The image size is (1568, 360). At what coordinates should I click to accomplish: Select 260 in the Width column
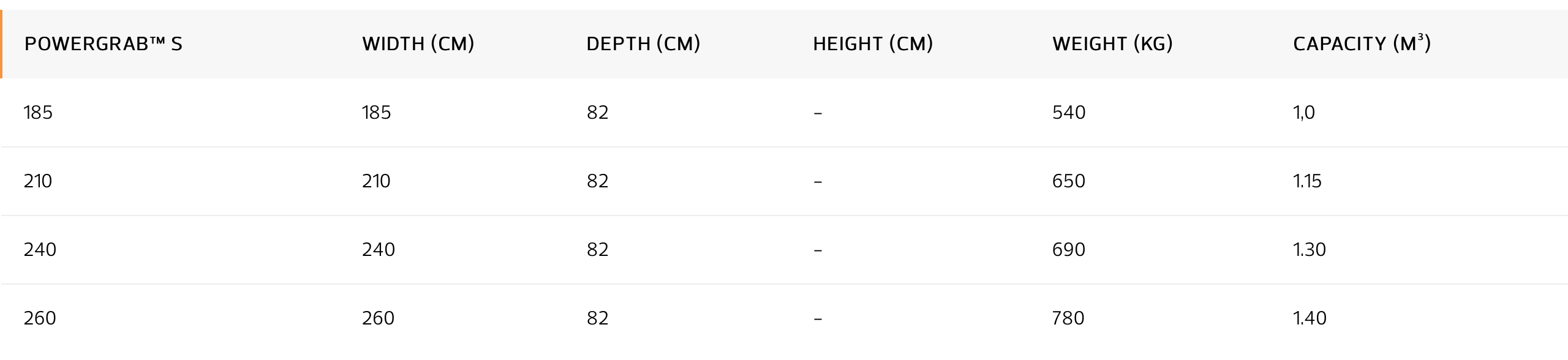pos(378,318)
